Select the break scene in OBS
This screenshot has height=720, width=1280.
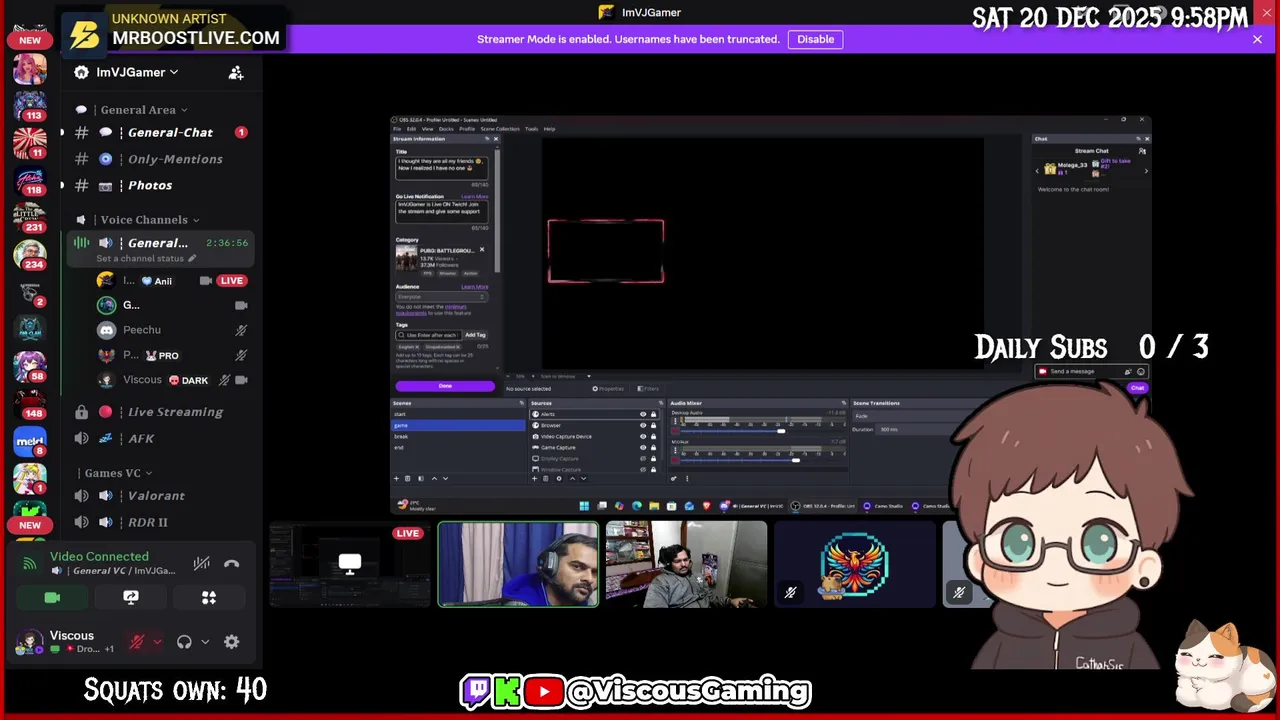coord(459,436)
